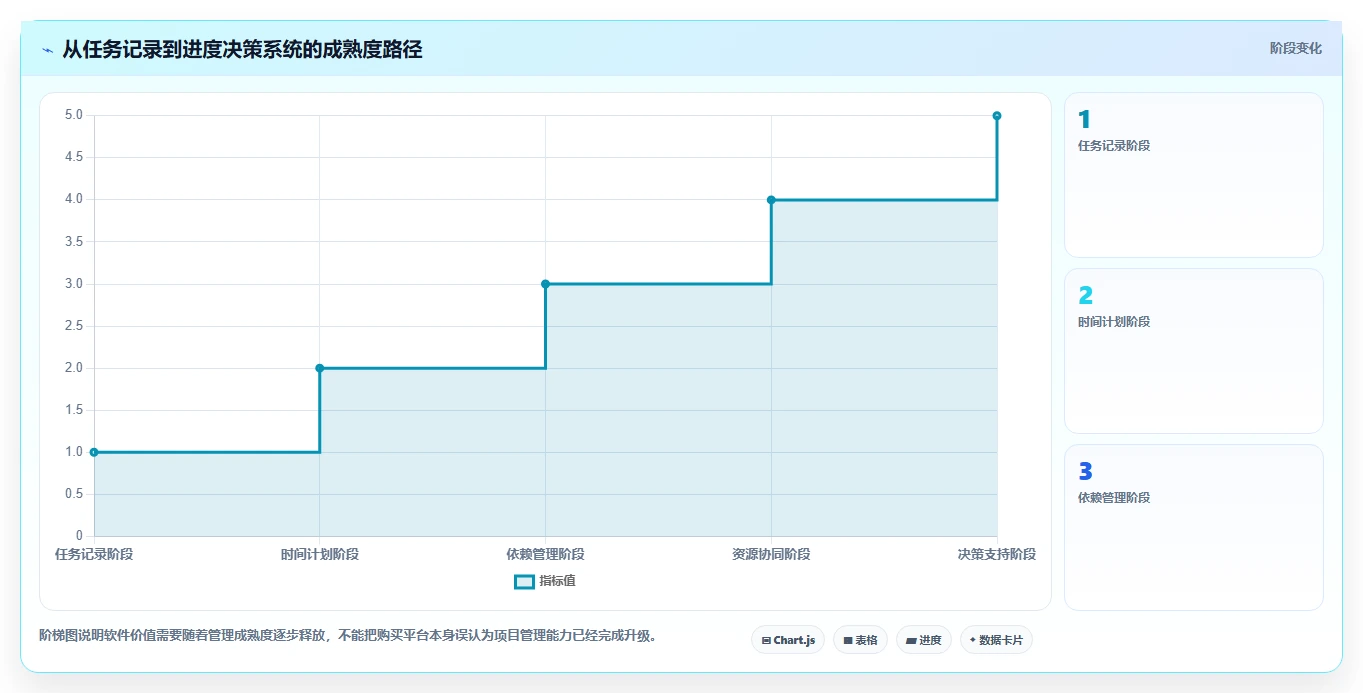Image resolution: width=1363 pixels, height=693 pixels.
Task: Click x-axis label 依赖管理阶段
Action: click(x=545, y=554)
